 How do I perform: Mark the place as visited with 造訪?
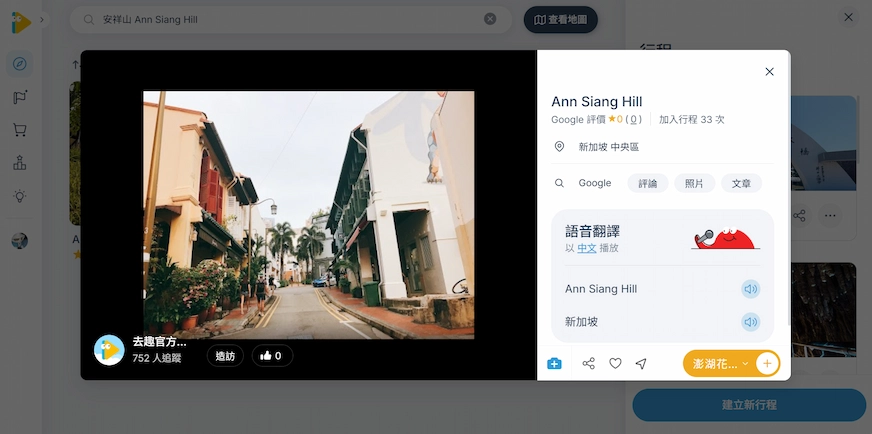pyautogui.click(x=225, y=356)
